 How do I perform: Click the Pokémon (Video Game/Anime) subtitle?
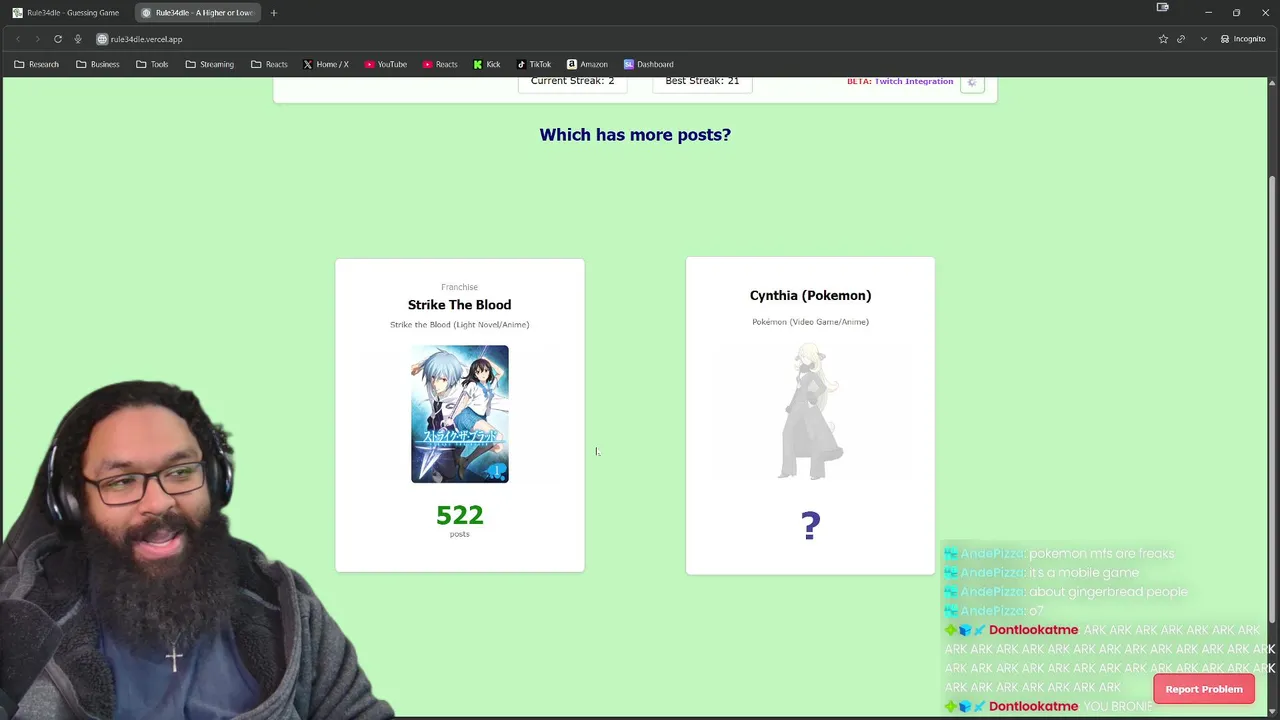pos(811,322)
